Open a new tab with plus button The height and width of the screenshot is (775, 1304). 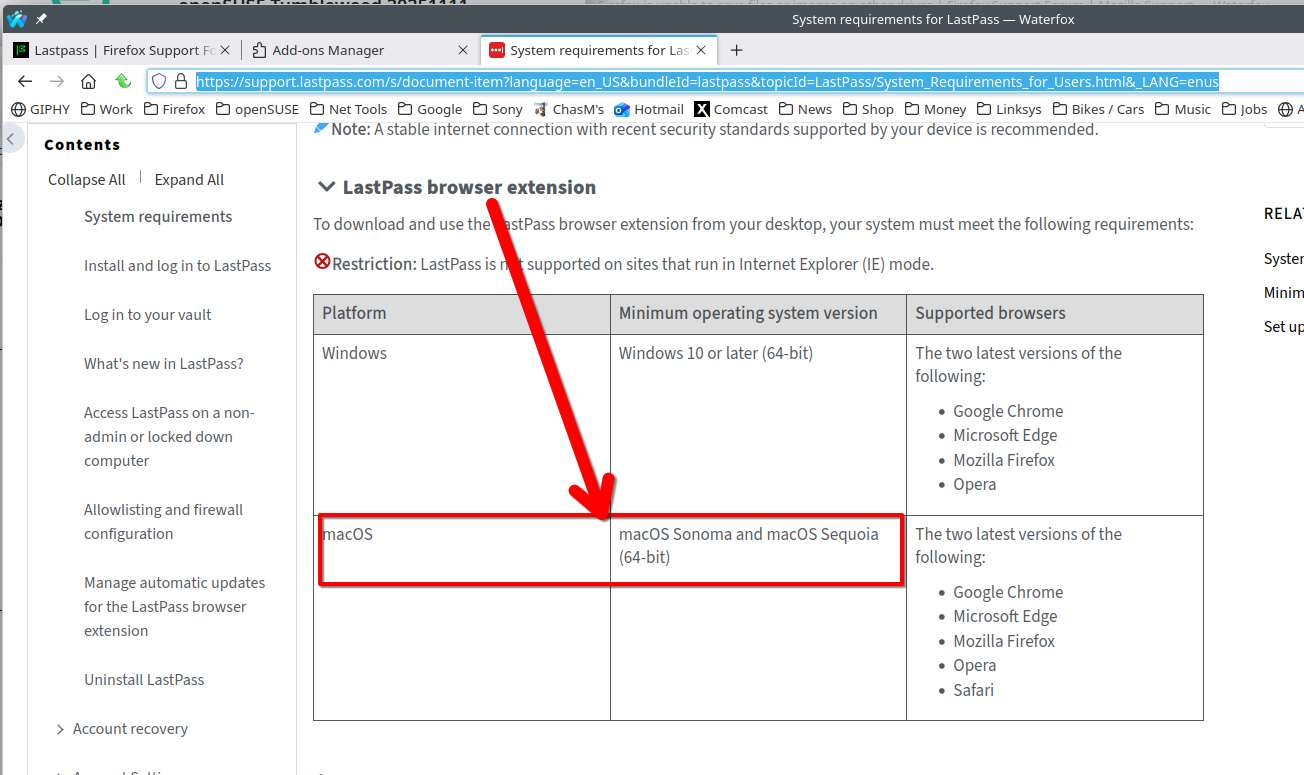point(737,50)
